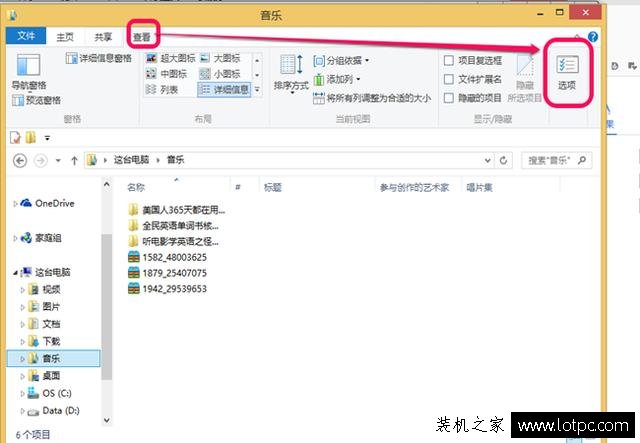640x443 pixels.
Task: Open the recent locations dropdown arrow
Action: pos(58,160)
